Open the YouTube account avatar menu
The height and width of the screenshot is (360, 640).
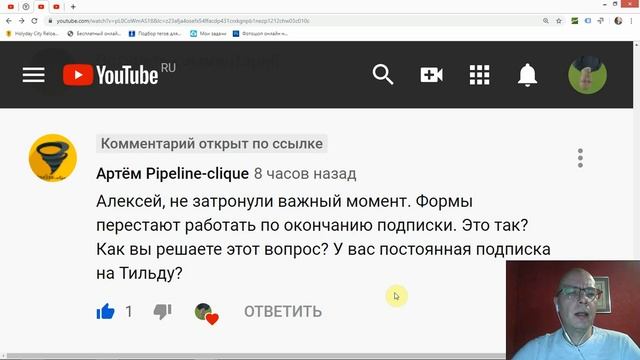(587, 75)
